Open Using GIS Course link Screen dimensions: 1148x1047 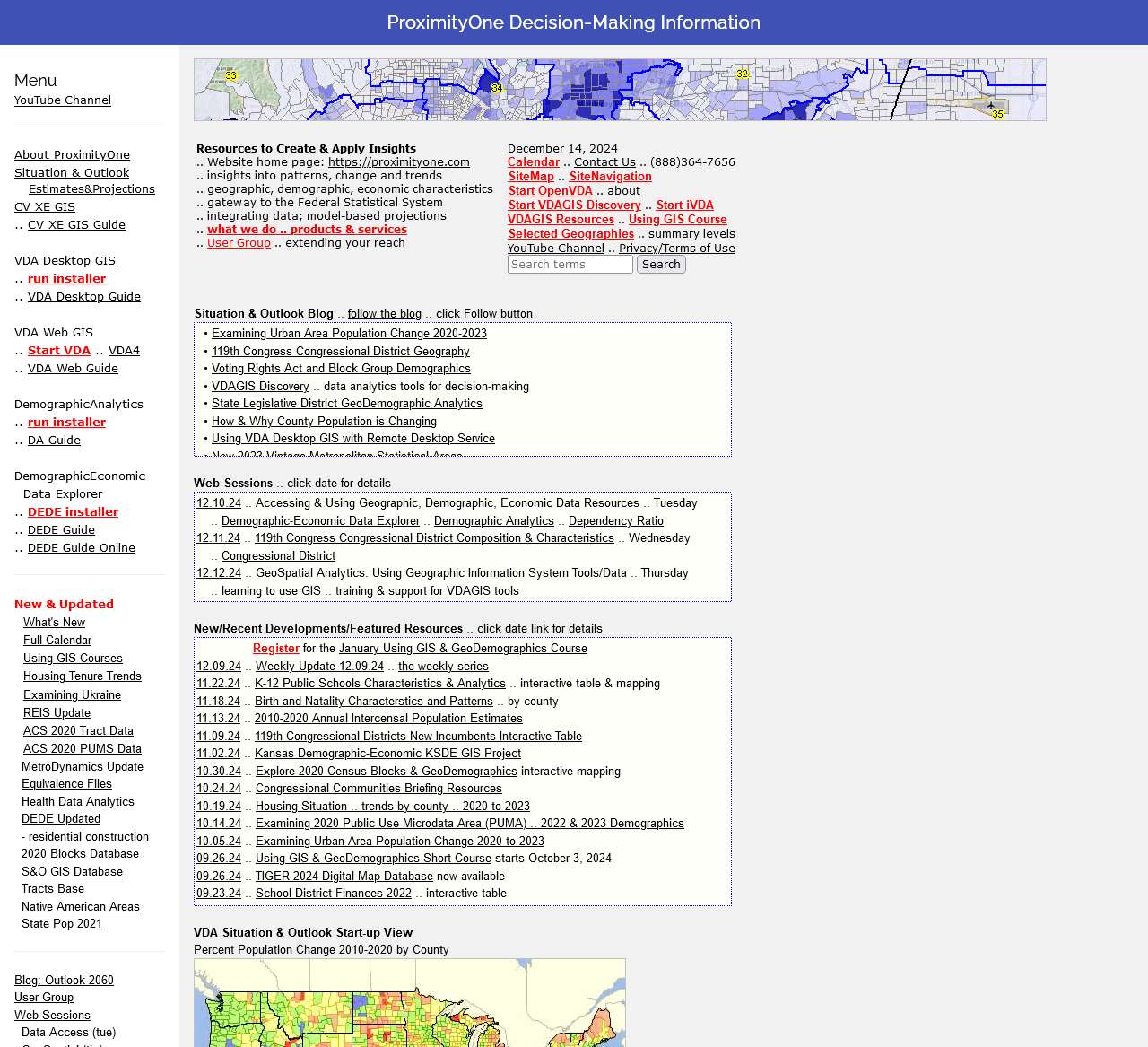click(677, 220)
